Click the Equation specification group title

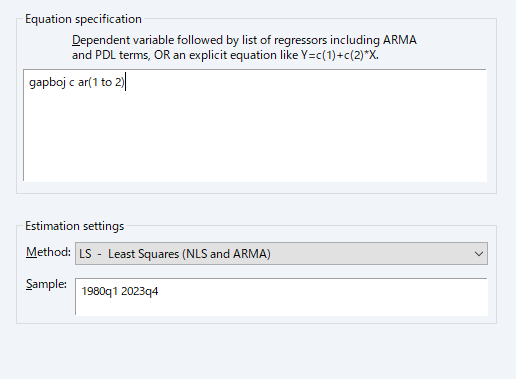pos(83,19)
